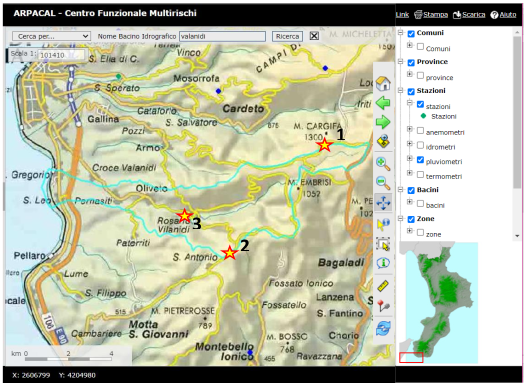Select the red pin marker tool
525x387 pixels.
click(383, 306)
